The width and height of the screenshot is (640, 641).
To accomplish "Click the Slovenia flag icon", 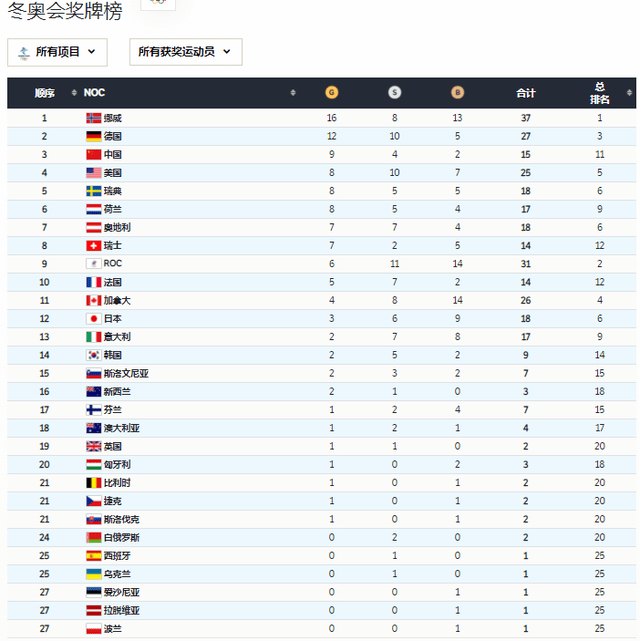I will tap(94, 373).
